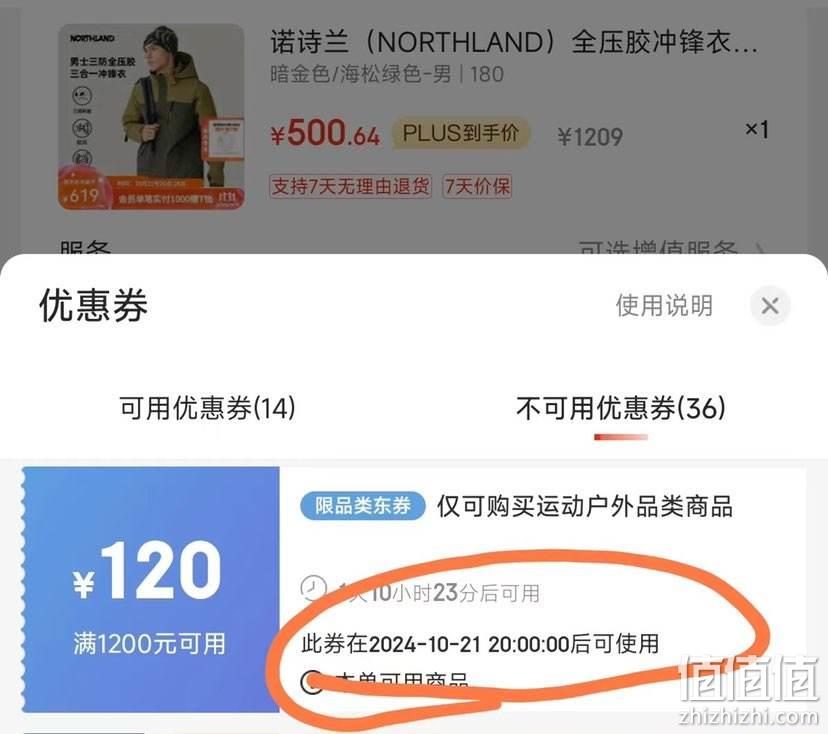This screenshot has width=828, height=734.
Task: Open 使用说明 usage instructions
Action: (x=664, y=305)
